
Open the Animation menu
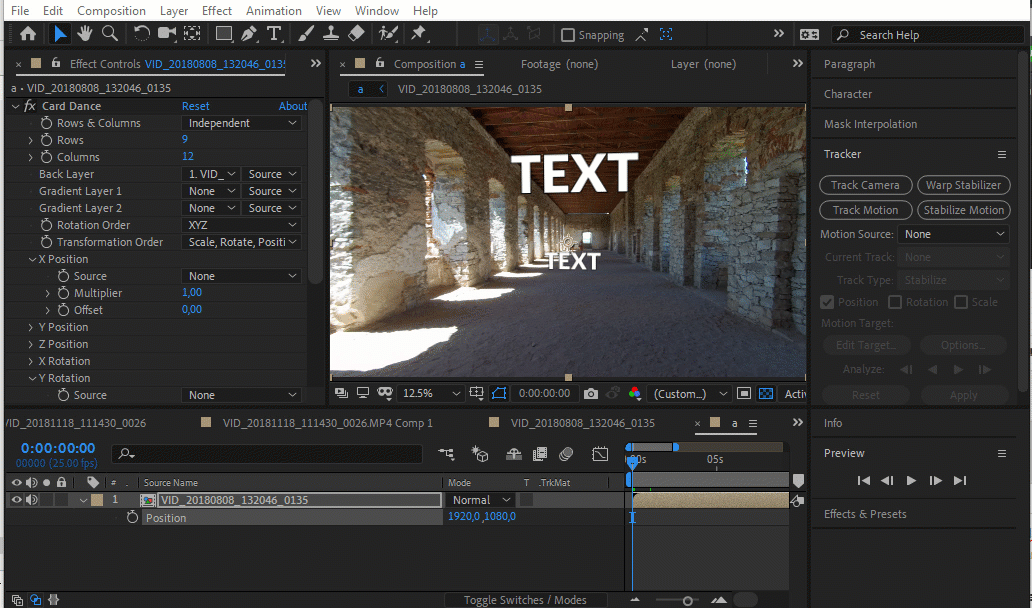tap(273, 11)
